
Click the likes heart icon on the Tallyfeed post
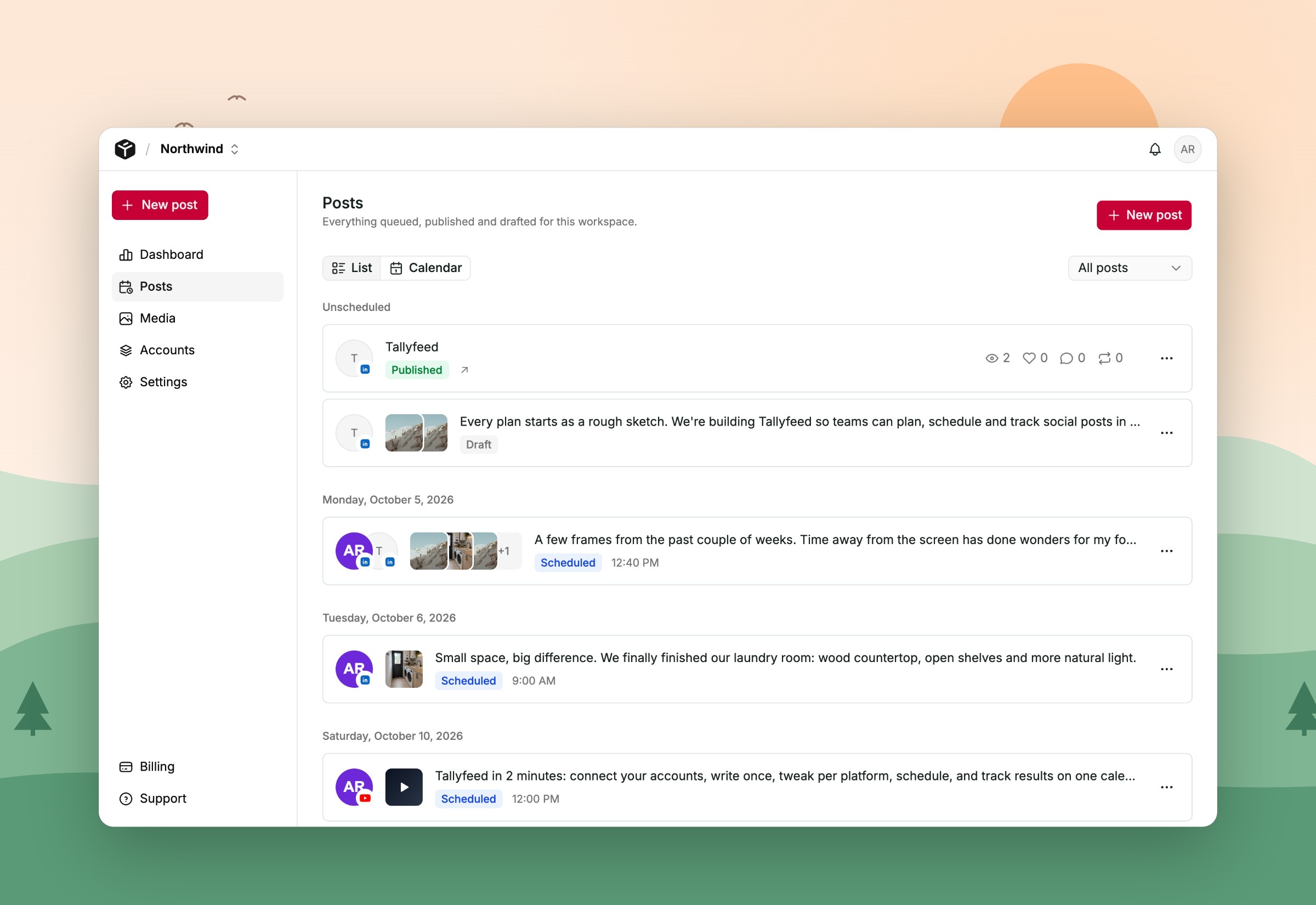pyautogui.click(x=1029, y=358)
